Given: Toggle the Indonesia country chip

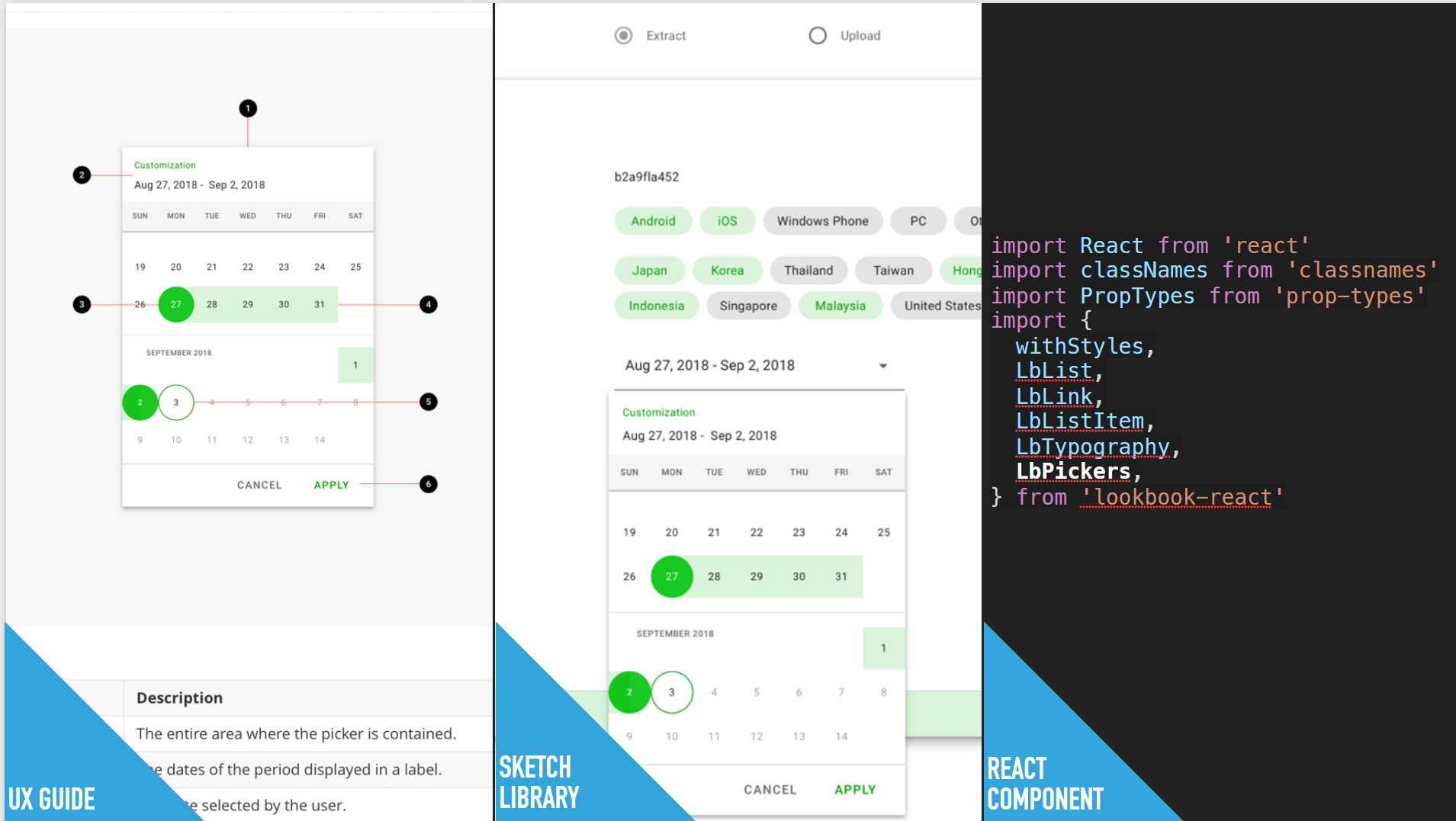Looking at the screenshot, I should click(657, 306).
